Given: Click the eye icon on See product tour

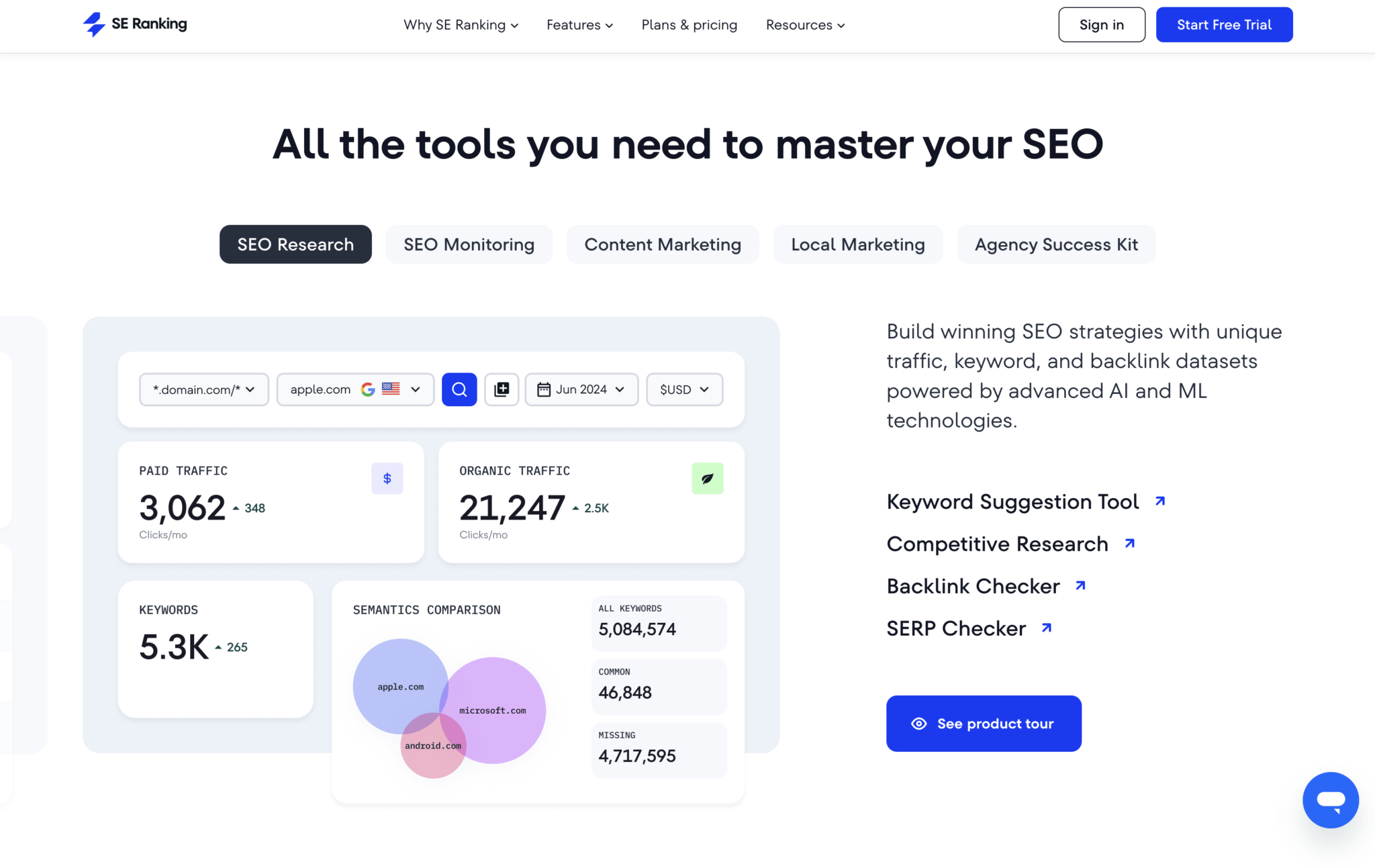Looking at the screenshot, I should pos(918,724).
